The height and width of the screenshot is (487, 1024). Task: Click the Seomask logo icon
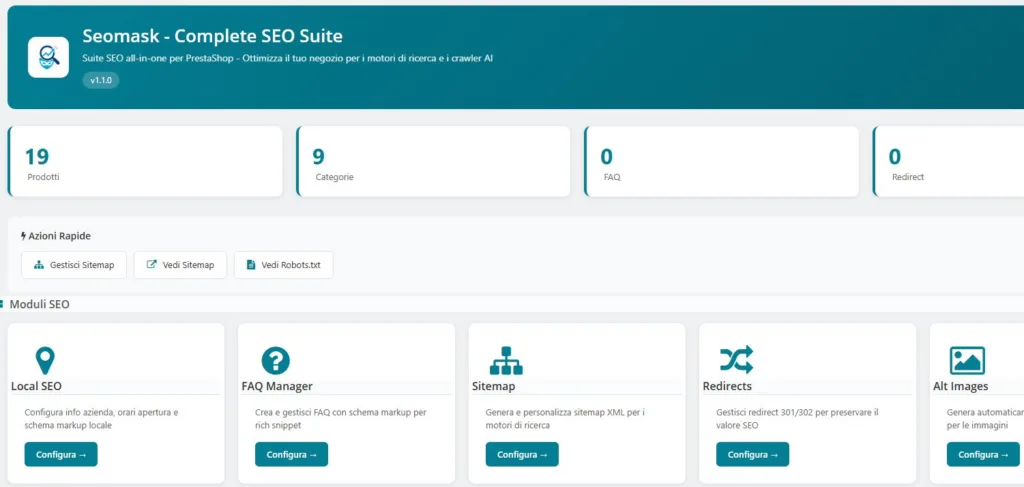click(x=48, y=57)
